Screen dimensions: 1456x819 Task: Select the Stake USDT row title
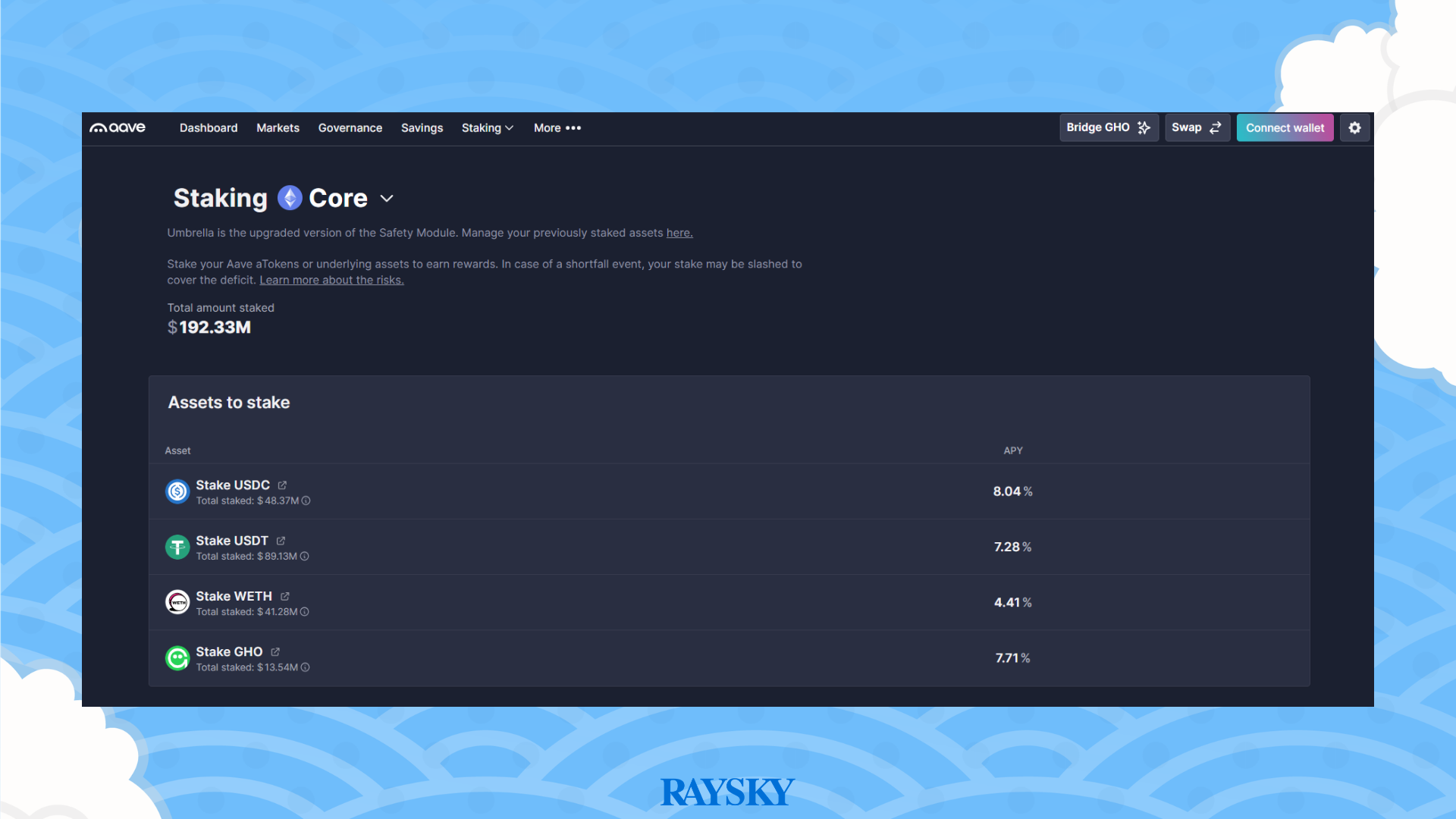point(232,541)
